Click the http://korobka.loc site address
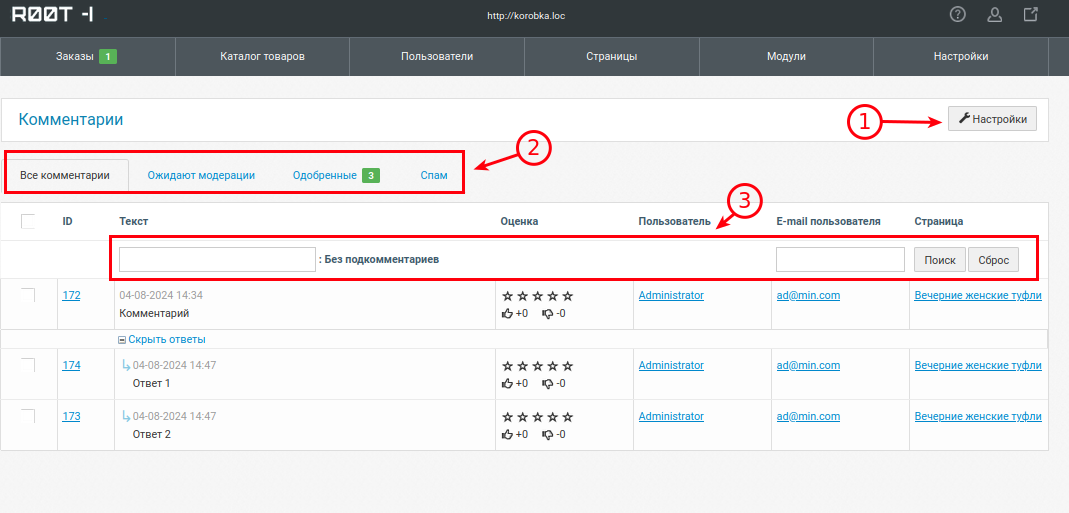Viewport: 1069px width, 513px height. [526, 15]
